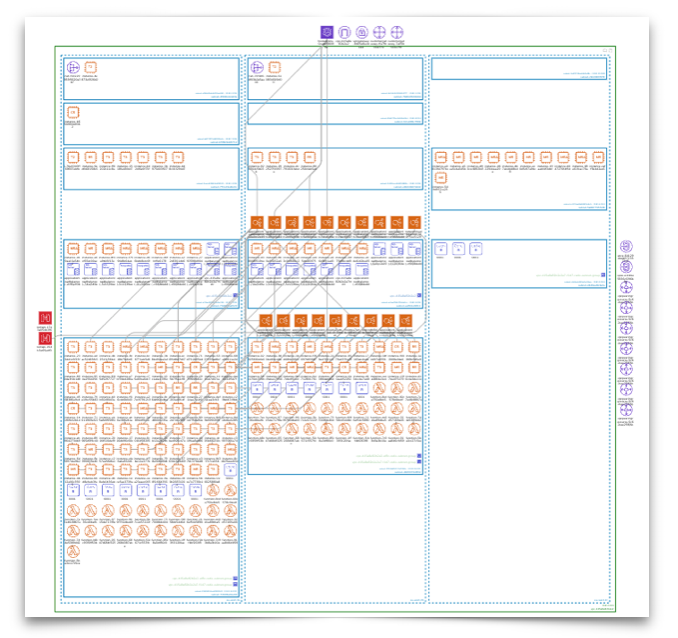Select the first instance in the third middle subnet
Viewport: 678px width, 638px height.
pyautogui.click(x=257, y=157)
